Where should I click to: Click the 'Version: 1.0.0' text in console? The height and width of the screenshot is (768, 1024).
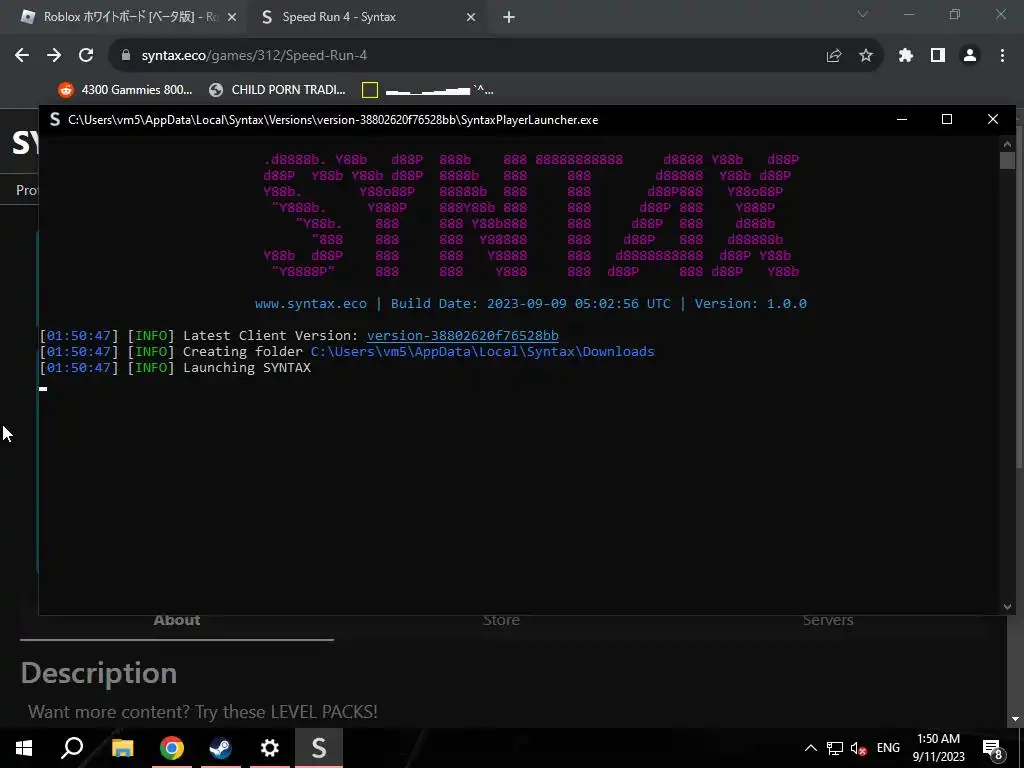750,304
